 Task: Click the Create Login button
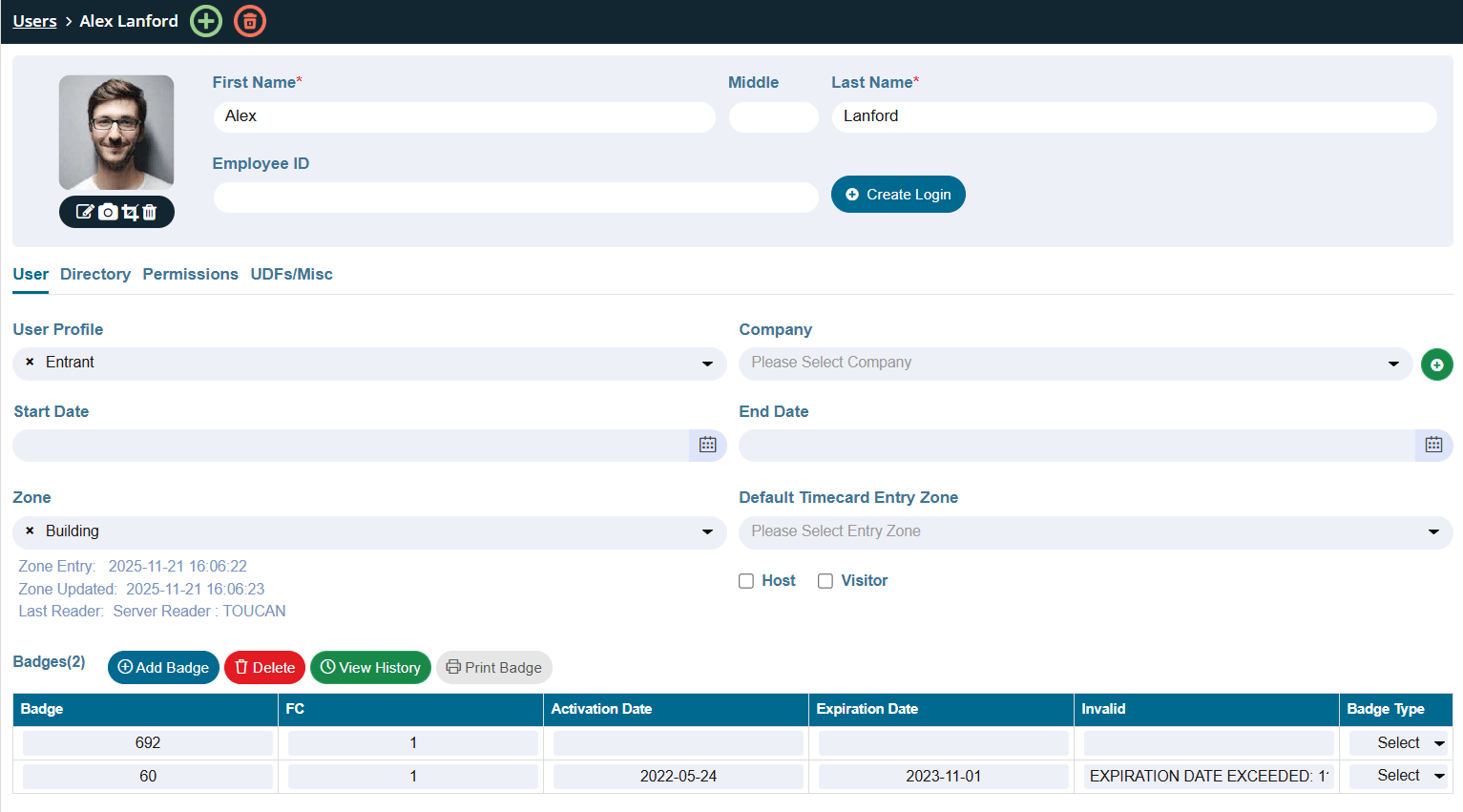point(898,195)
